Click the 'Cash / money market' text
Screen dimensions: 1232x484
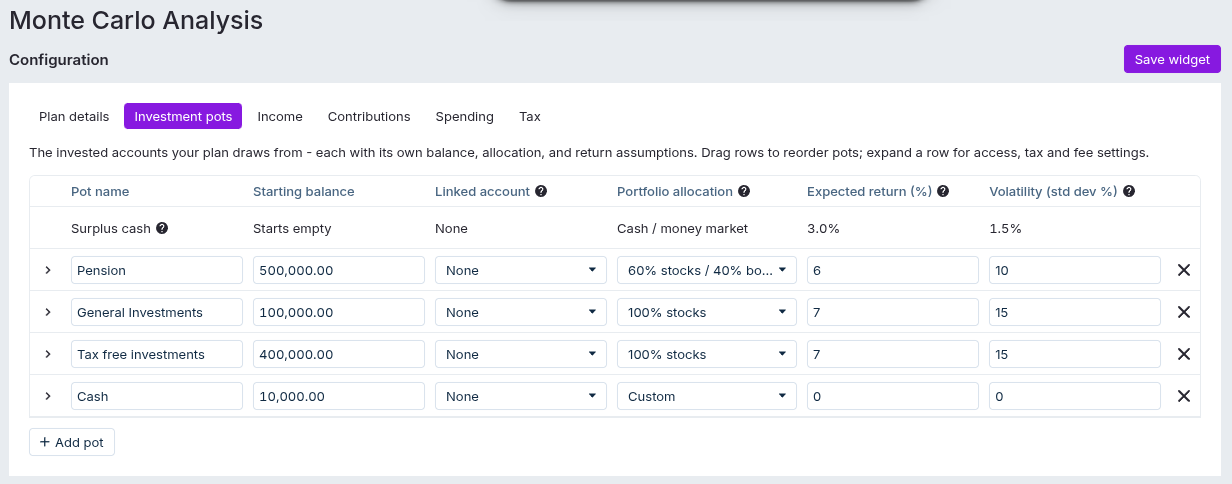[682, 228]
